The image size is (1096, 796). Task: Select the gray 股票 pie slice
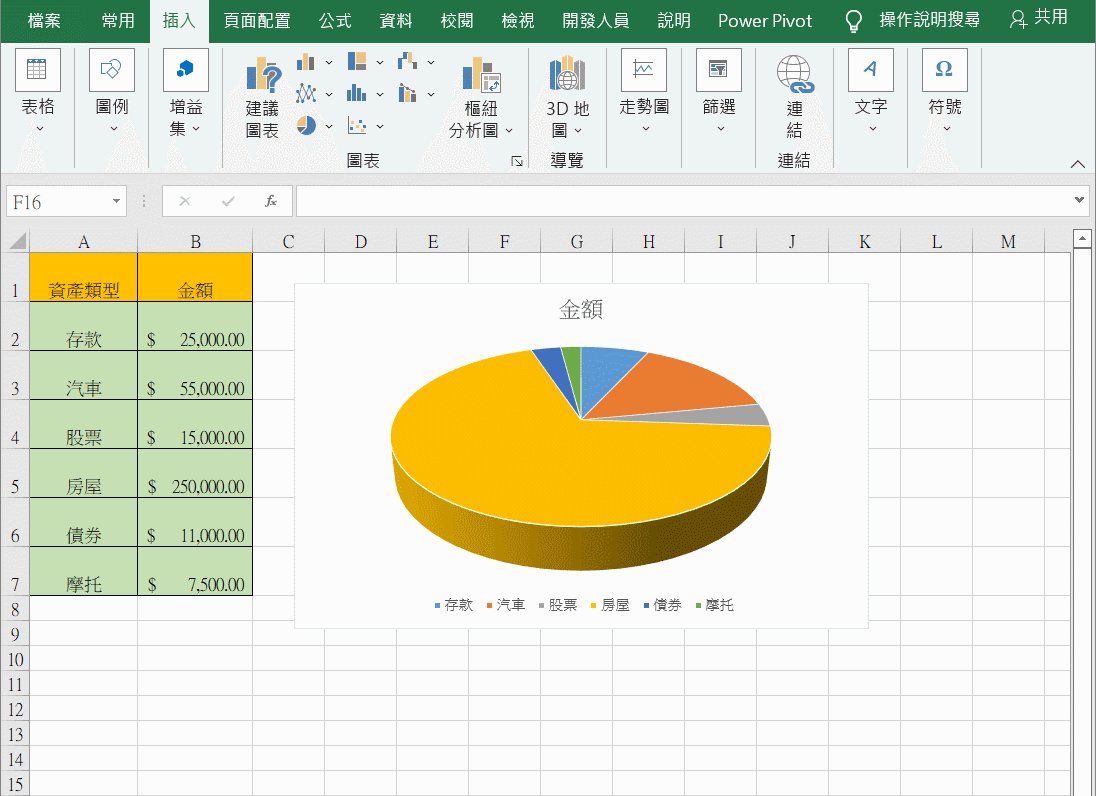click(x=727, y=417)
